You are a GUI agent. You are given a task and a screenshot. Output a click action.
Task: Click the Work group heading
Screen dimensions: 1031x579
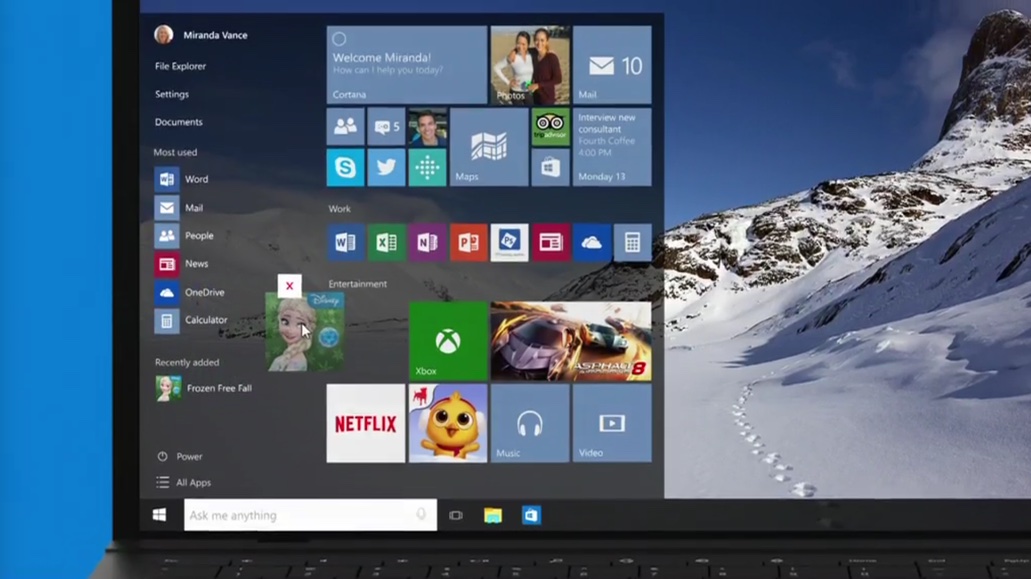[339, 209]
